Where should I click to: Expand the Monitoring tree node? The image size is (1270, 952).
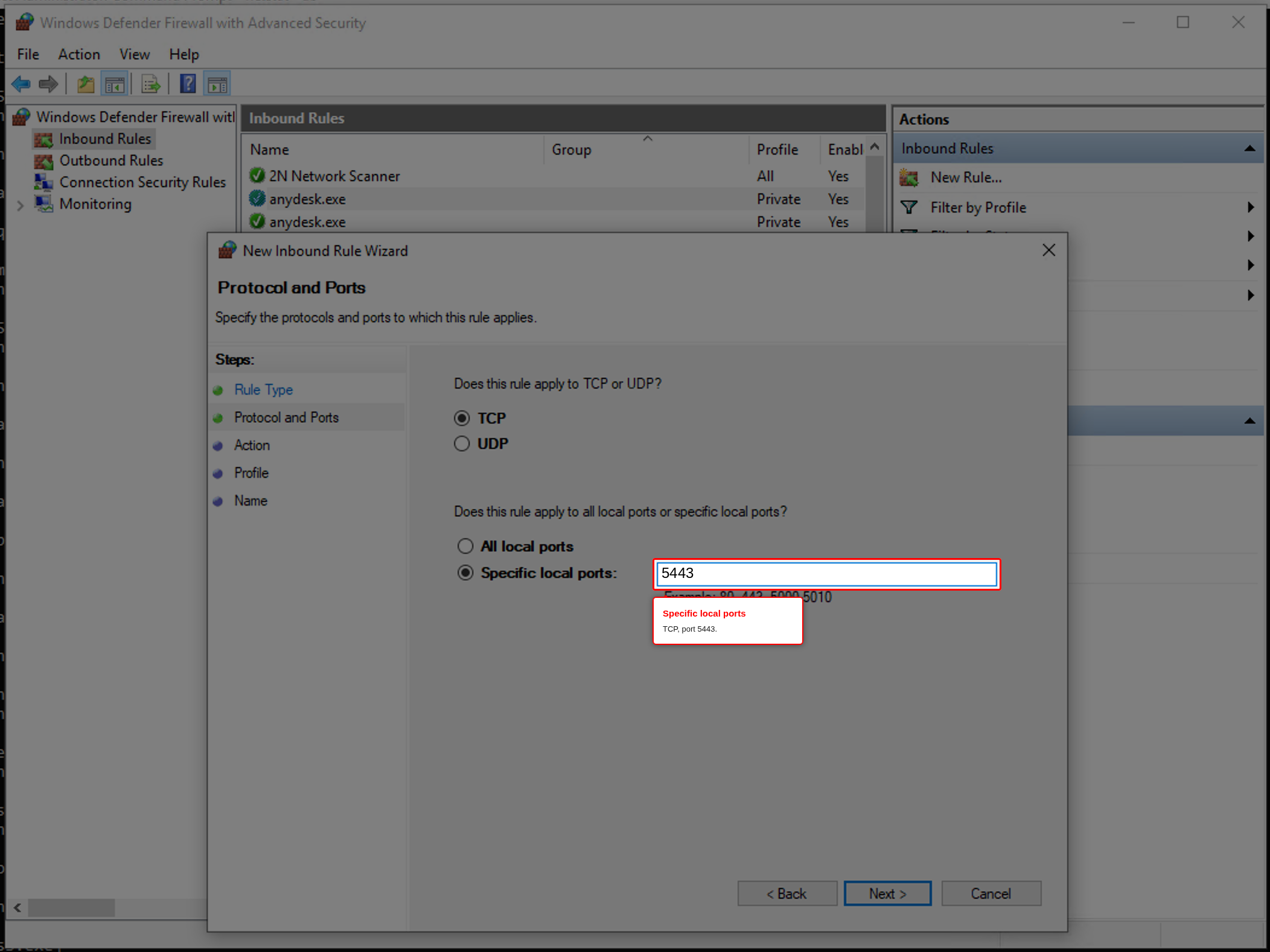click(21, 205)
